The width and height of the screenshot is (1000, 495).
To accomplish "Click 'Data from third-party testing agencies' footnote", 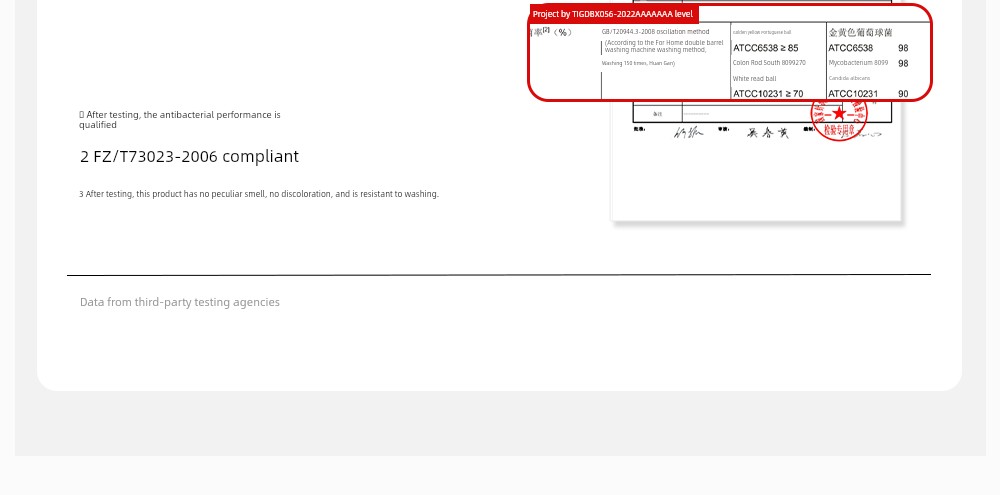I will [x=180, y=302].
